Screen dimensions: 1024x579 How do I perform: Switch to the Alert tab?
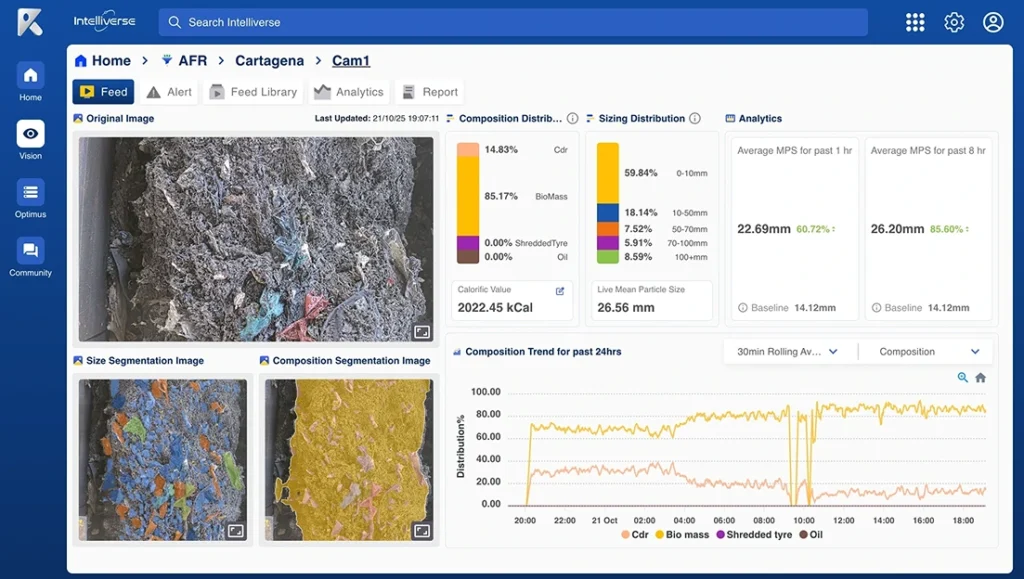pos(169,92)
